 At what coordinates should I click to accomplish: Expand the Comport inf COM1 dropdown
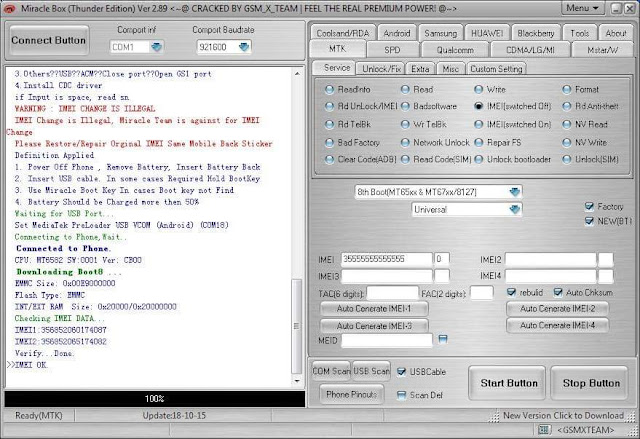coord(156,47)
